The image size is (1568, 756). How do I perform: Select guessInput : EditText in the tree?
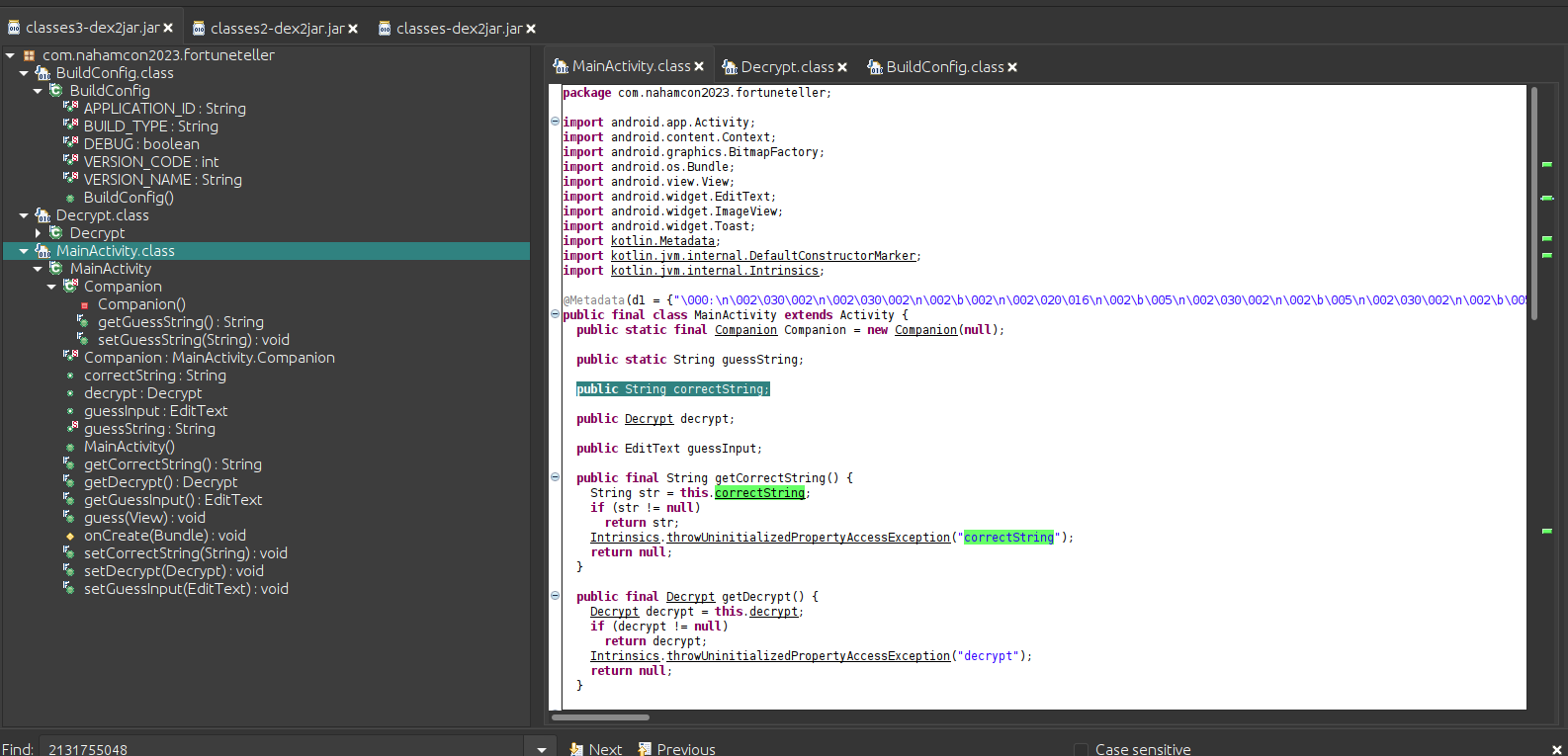click(x=155, y=411)
